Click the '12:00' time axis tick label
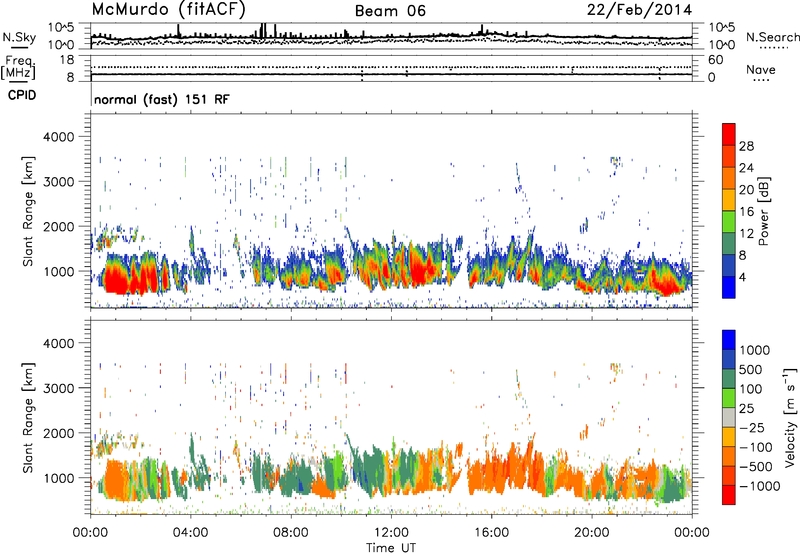800x554 pixels. tap(391, 533)
